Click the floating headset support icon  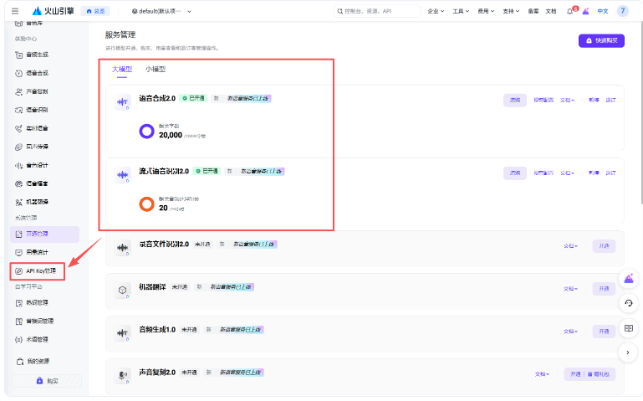[629, 303]
